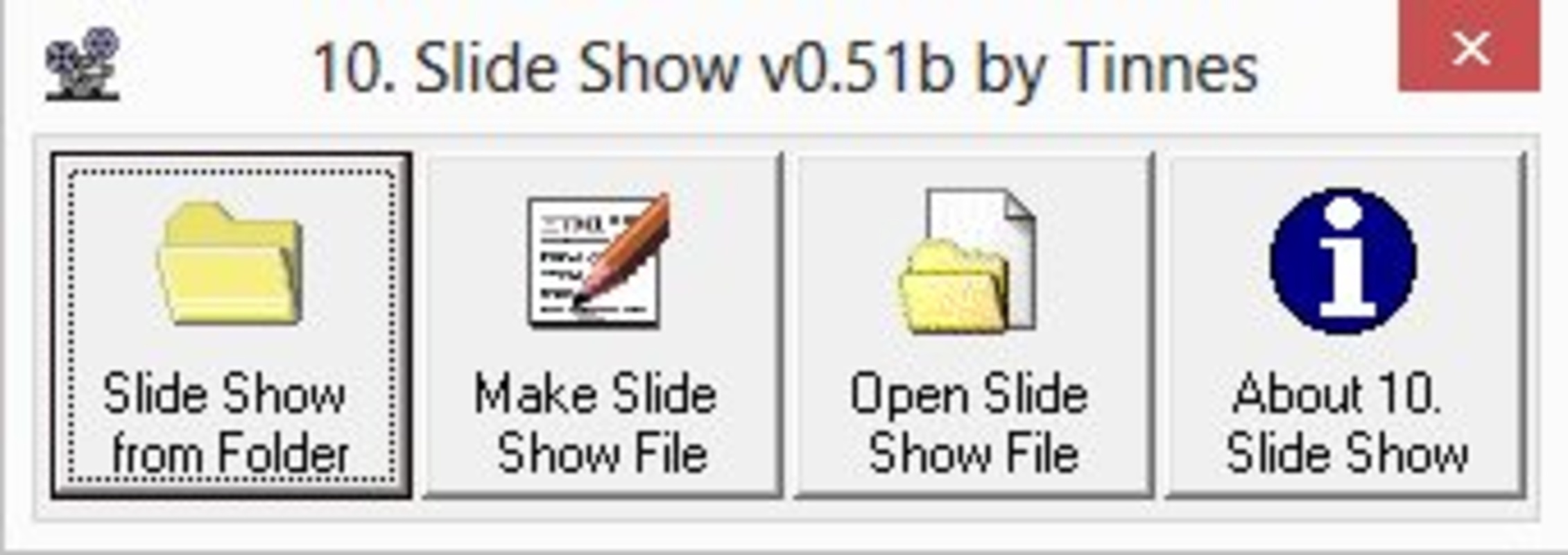Click the blue info circle icon
The image size is (1568, 555).
pos(1343,261)
